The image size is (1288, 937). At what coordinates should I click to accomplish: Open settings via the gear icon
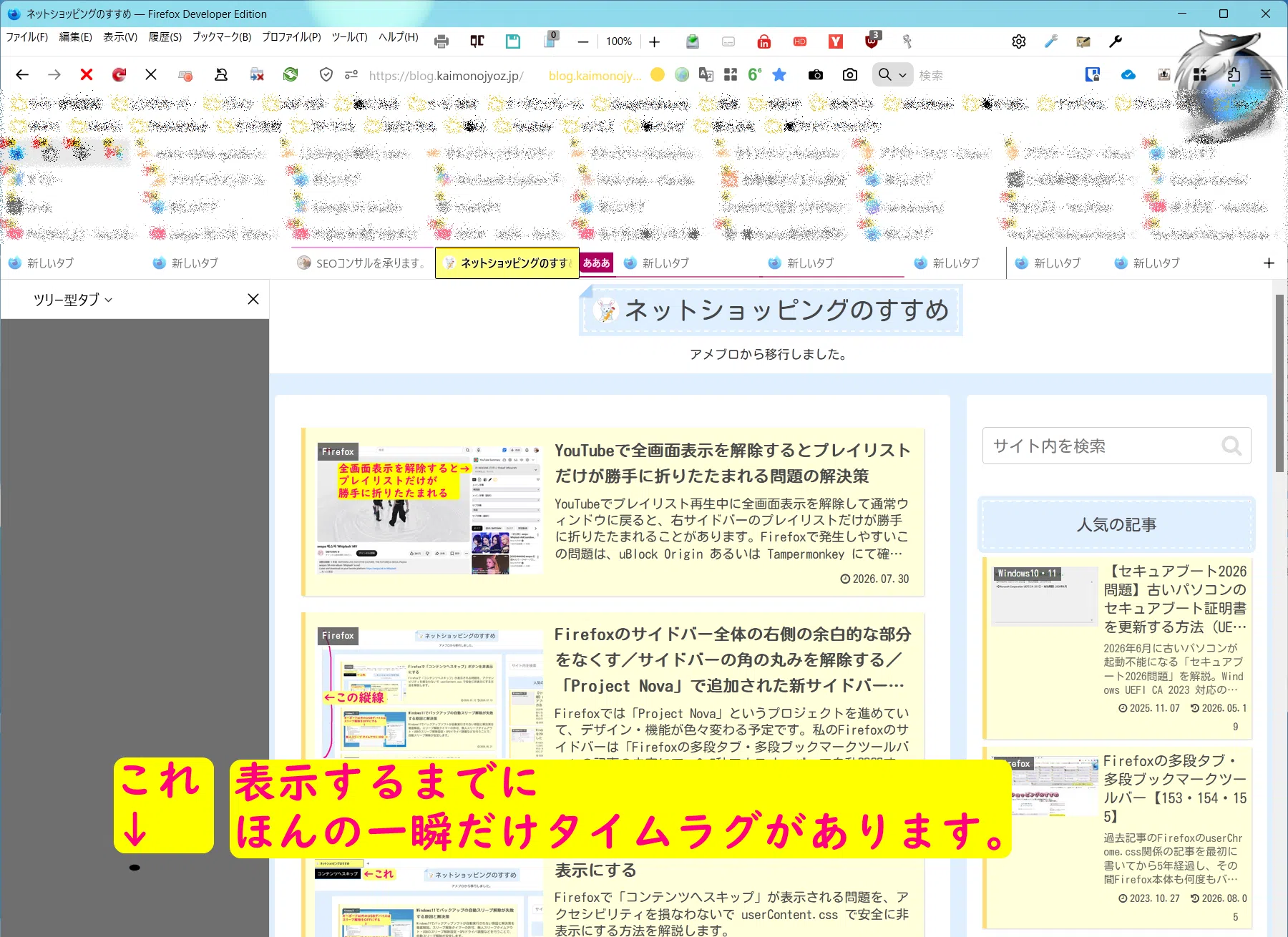coord(1019,41)
